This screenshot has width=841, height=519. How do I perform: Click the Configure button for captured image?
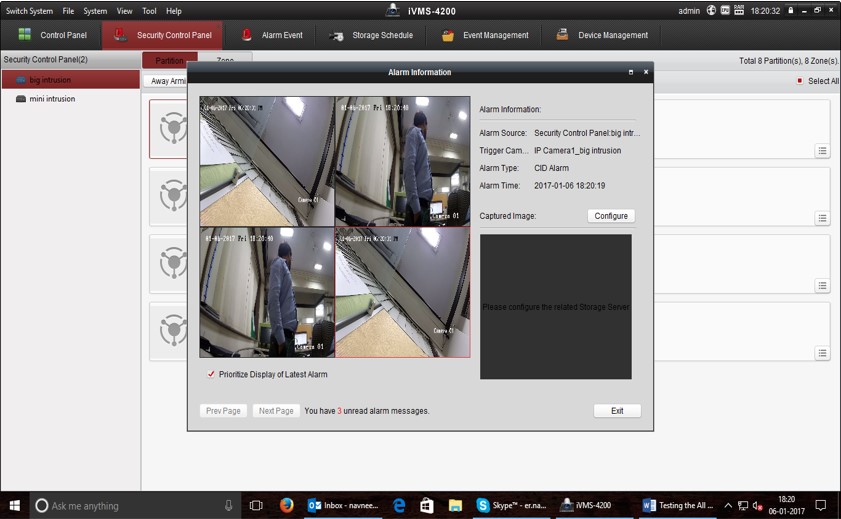[x=610, y=216]
